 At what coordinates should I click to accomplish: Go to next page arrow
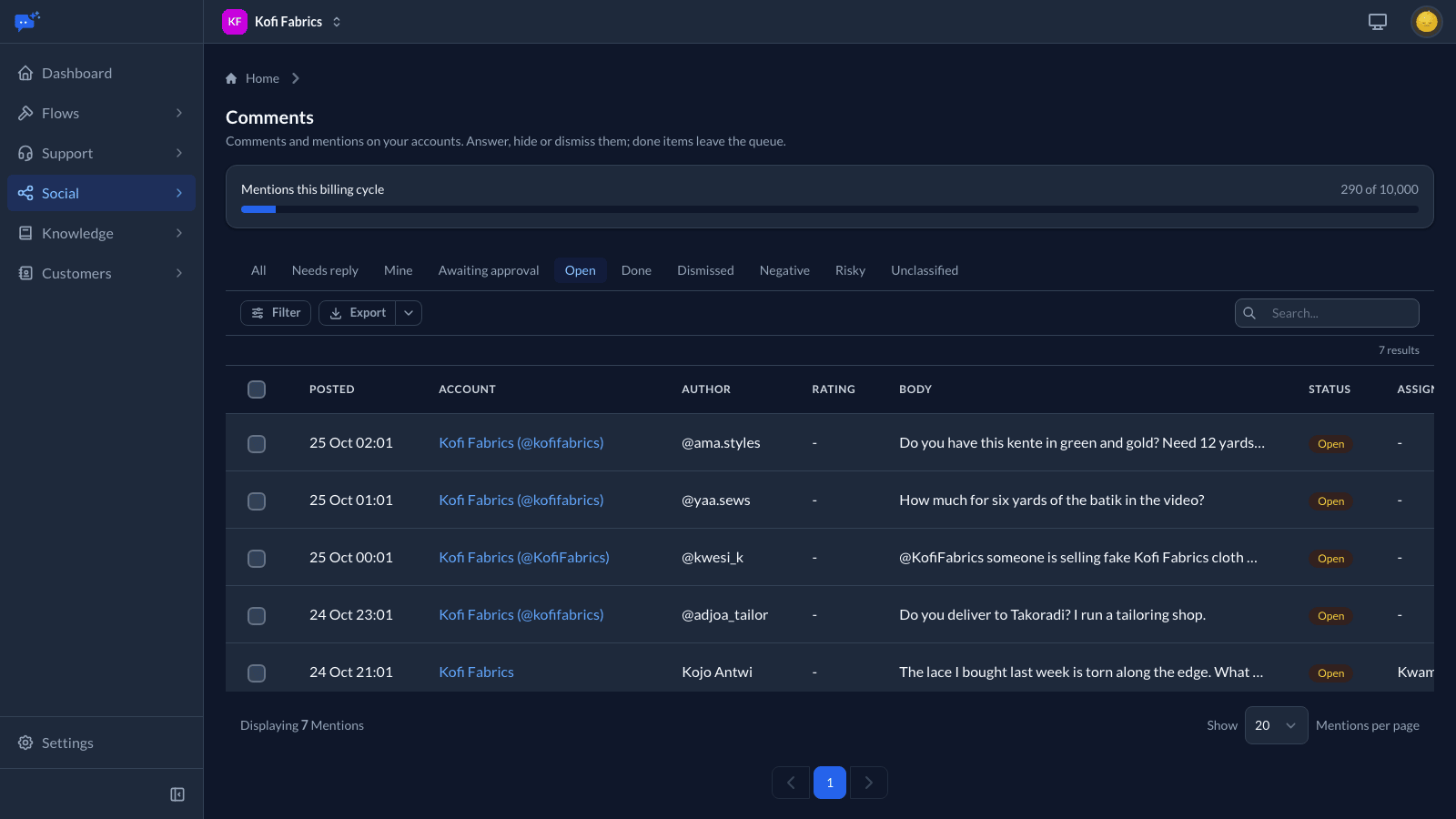coord(869,783)
